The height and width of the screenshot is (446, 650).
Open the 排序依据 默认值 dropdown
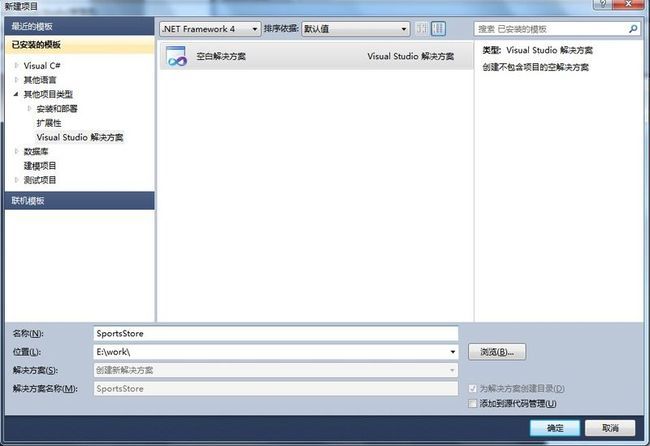(356, 29)
